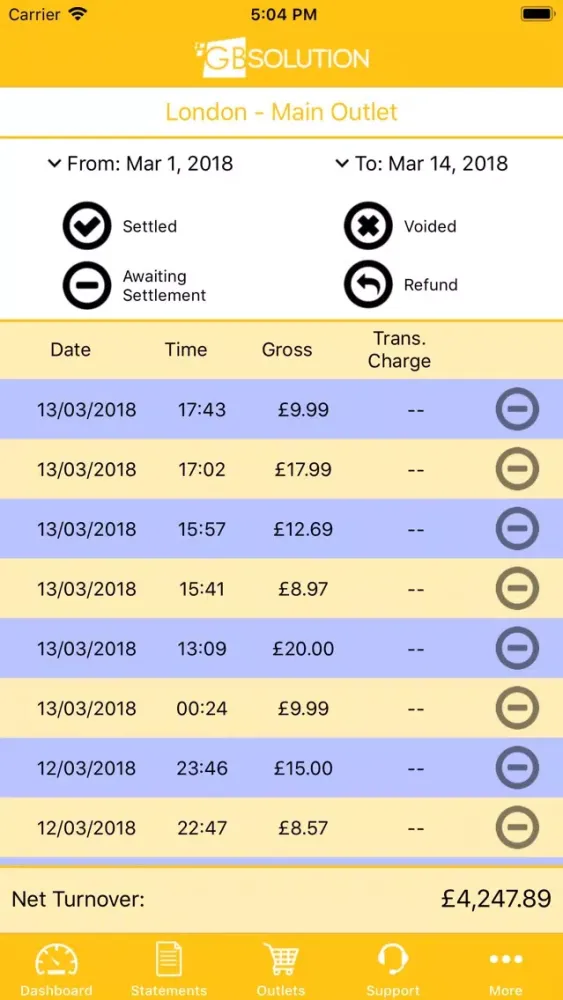The width and height of the screenshot is (563, 1000).
Task: Click the GB Solution logo in header
Action: pyautogui.click(x=282, y=59)
